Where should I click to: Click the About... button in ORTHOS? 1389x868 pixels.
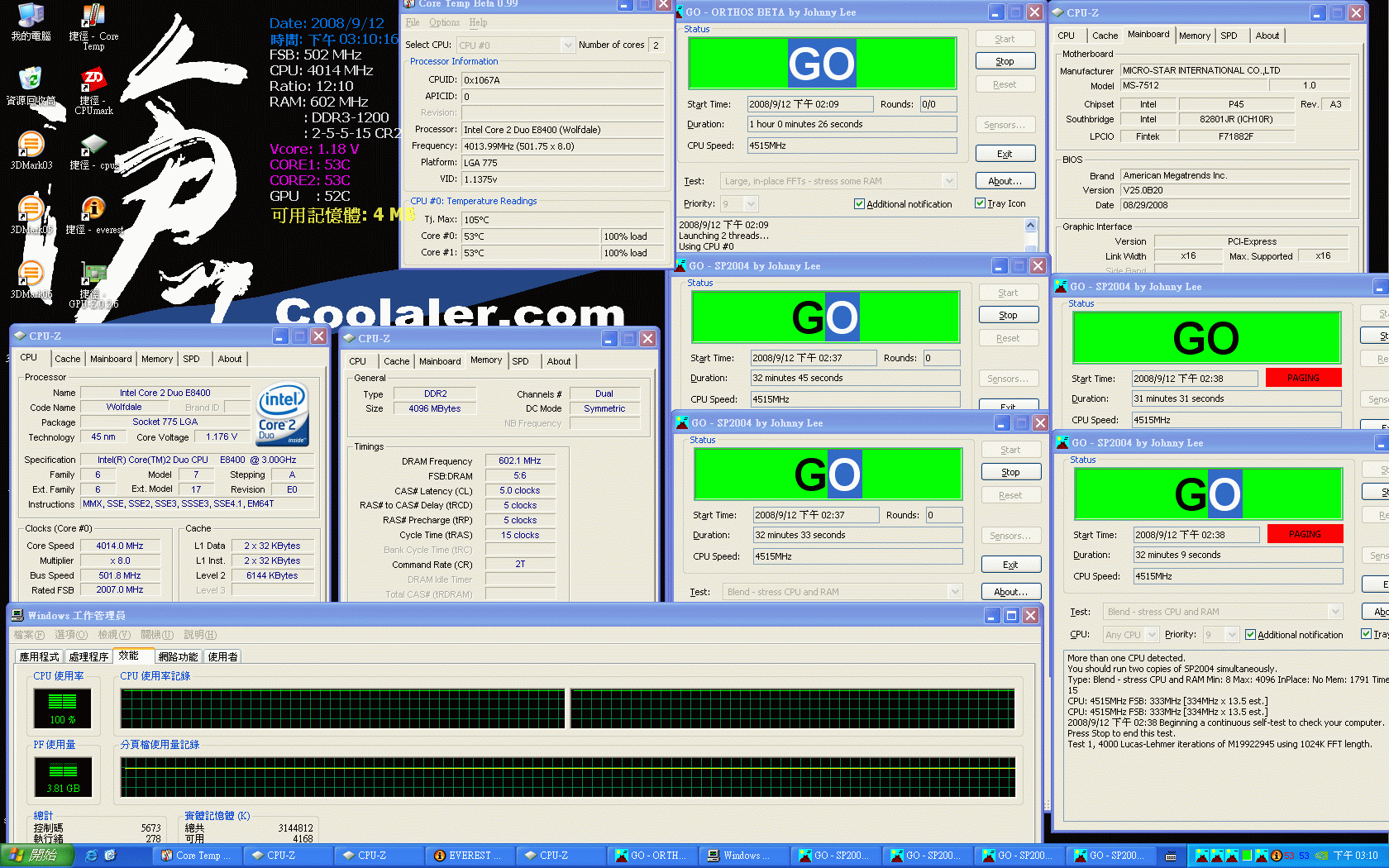[x=1005, y=181]
